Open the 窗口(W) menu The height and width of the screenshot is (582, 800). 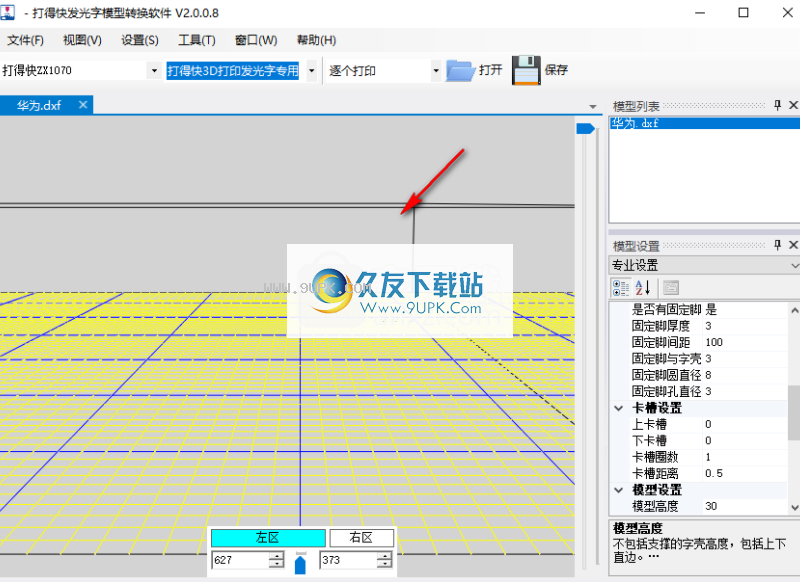pyautogui.click(x=256, y=40)
